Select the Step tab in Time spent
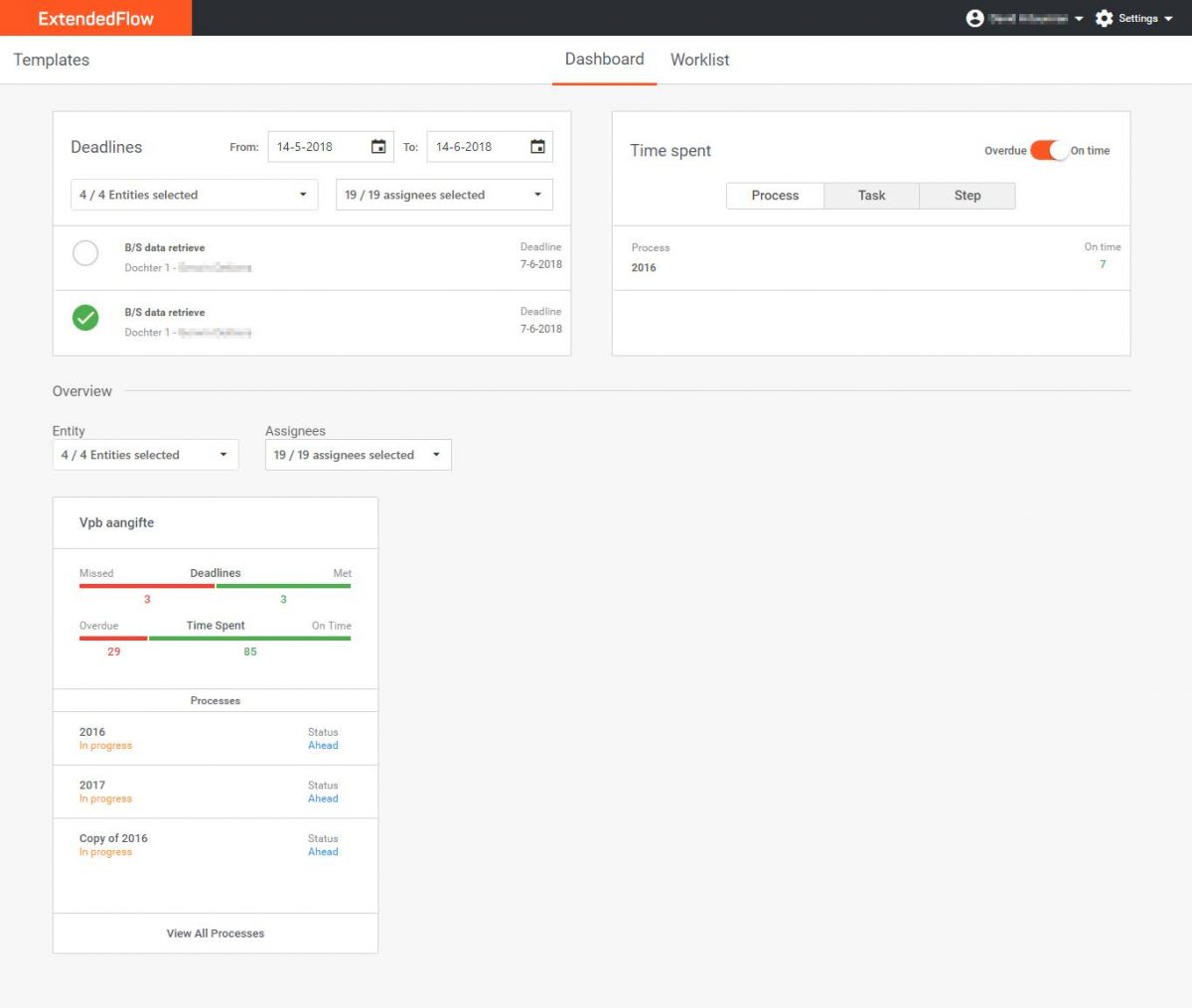 tap(967, 195)
